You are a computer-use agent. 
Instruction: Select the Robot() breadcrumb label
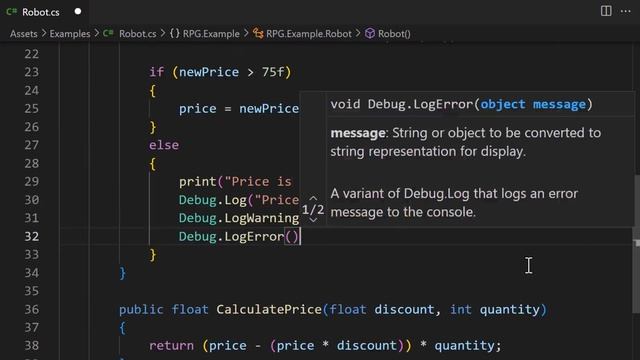click(394, 33)
